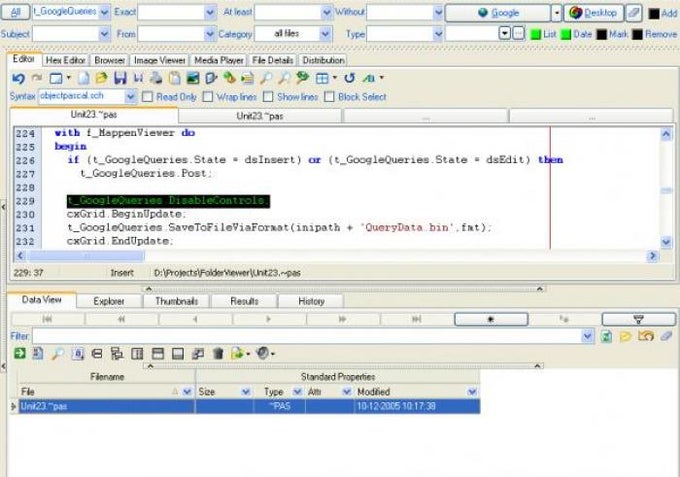Viewport: 680px width, 477px height.
Task: Switch to the Hex Editor tab
Action: [x=65, y=60]
